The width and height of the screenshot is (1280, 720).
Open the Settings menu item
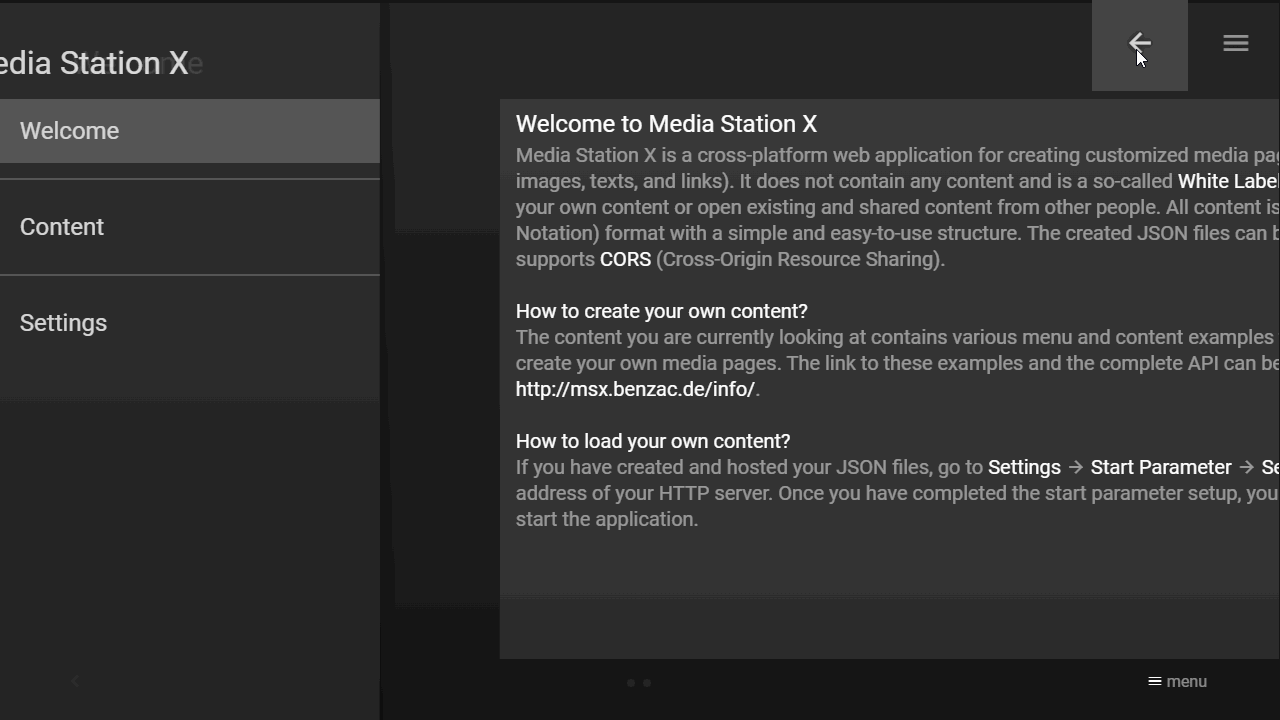click(190, 323)
